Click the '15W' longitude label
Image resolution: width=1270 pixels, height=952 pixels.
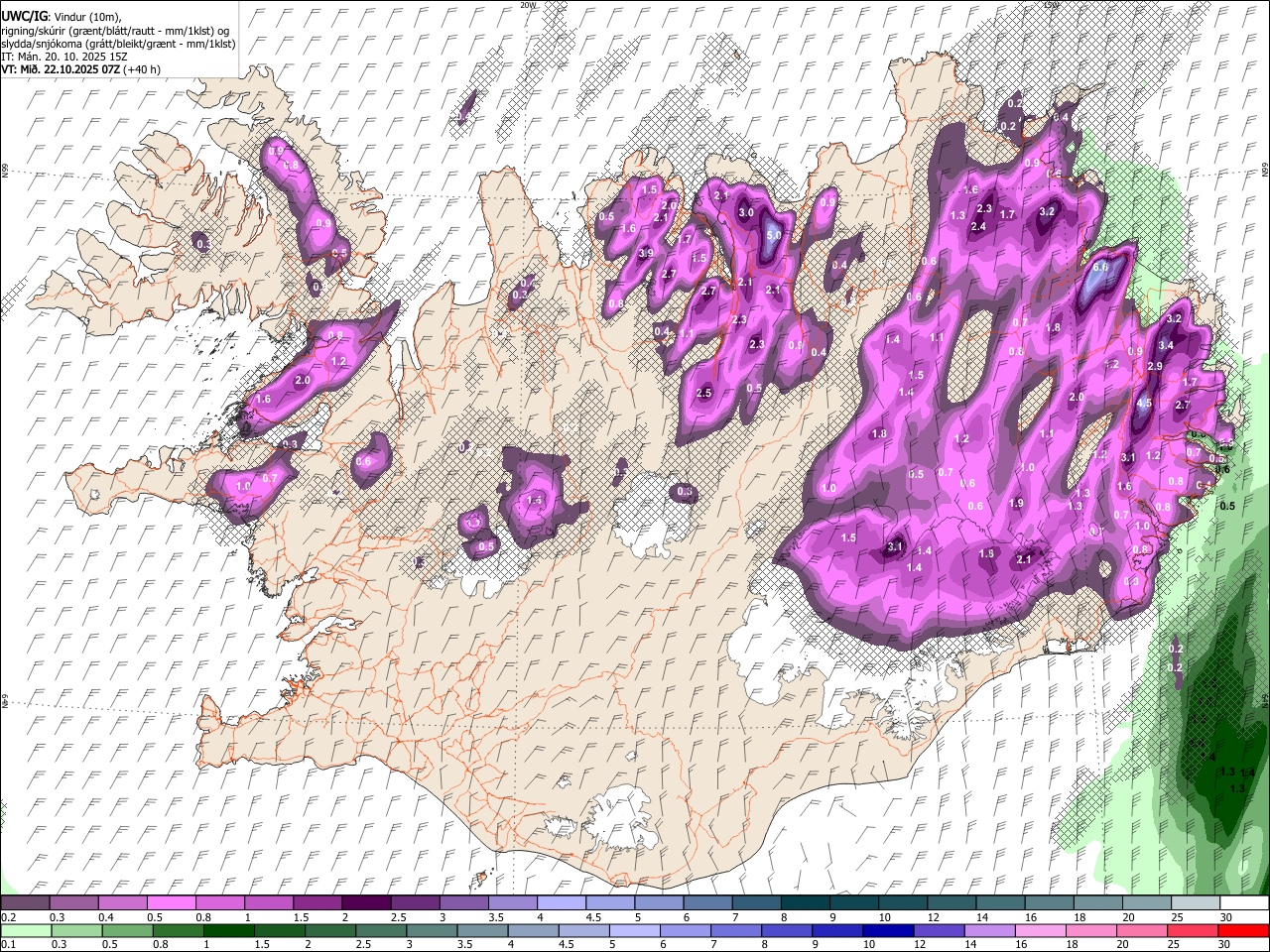1052,5
